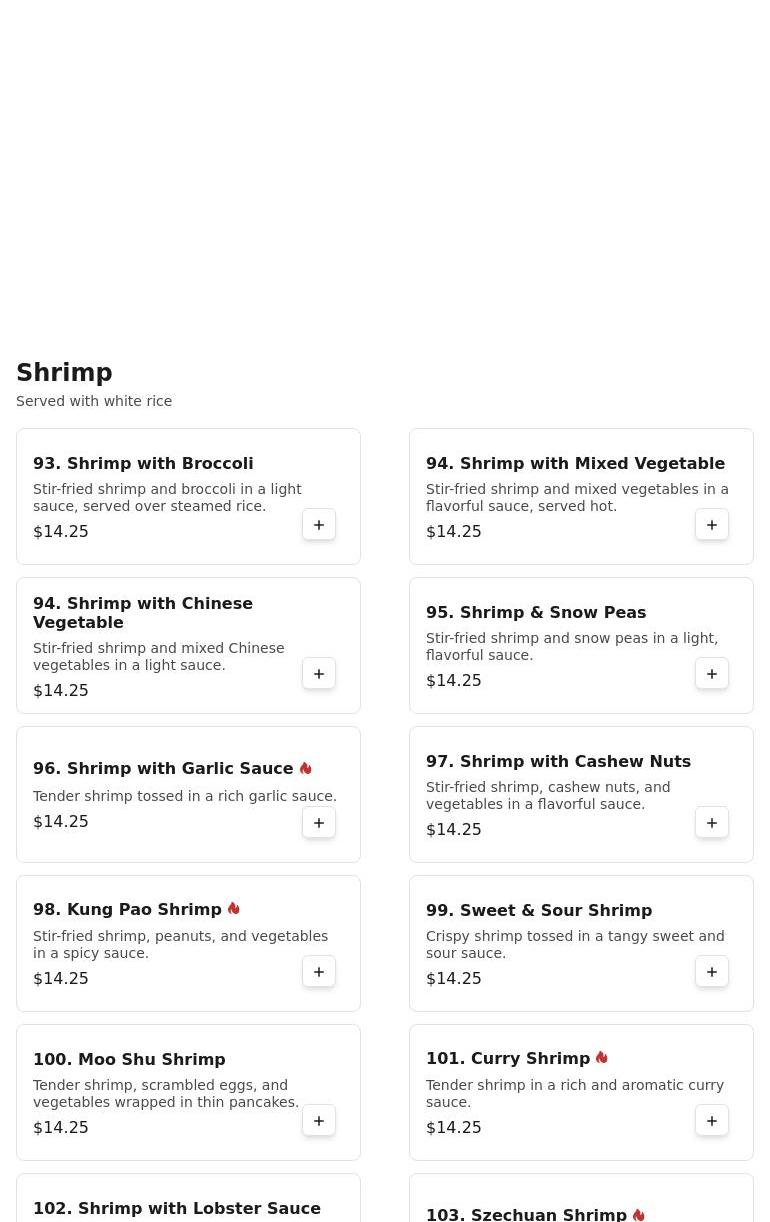Open 93. Shrimp with Broccoli item title

click(143, 464)
